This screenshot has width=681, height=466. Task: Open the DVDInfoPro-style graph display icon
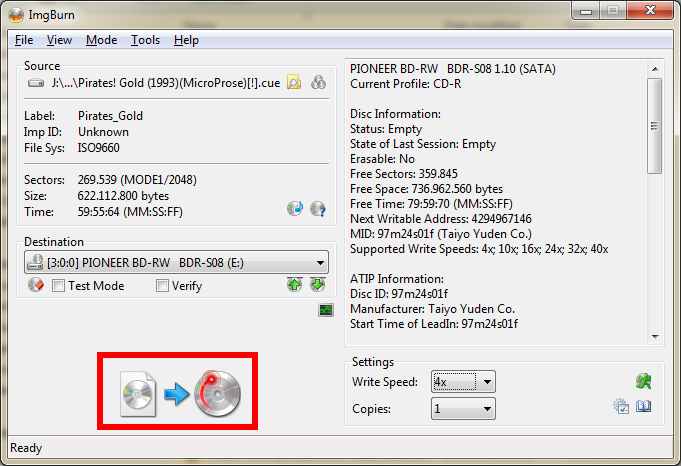[x=326, y=310]
